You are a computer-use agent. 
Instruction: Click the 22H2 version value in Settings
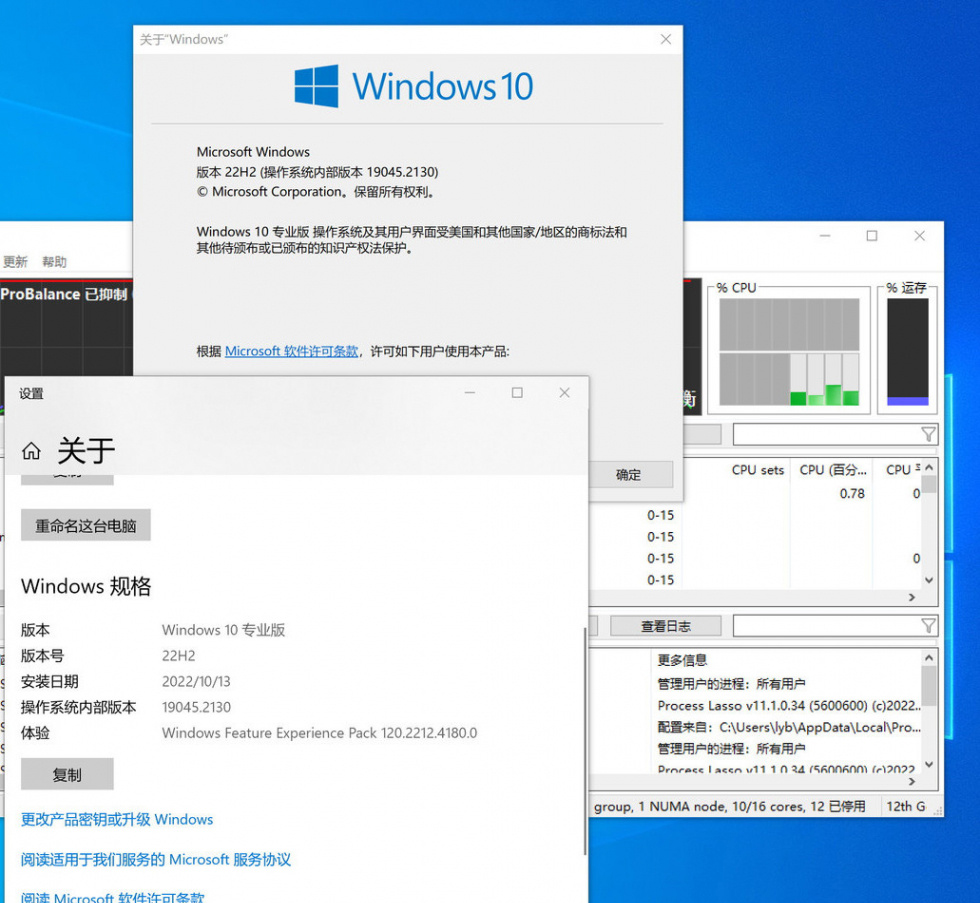point(179,656)
